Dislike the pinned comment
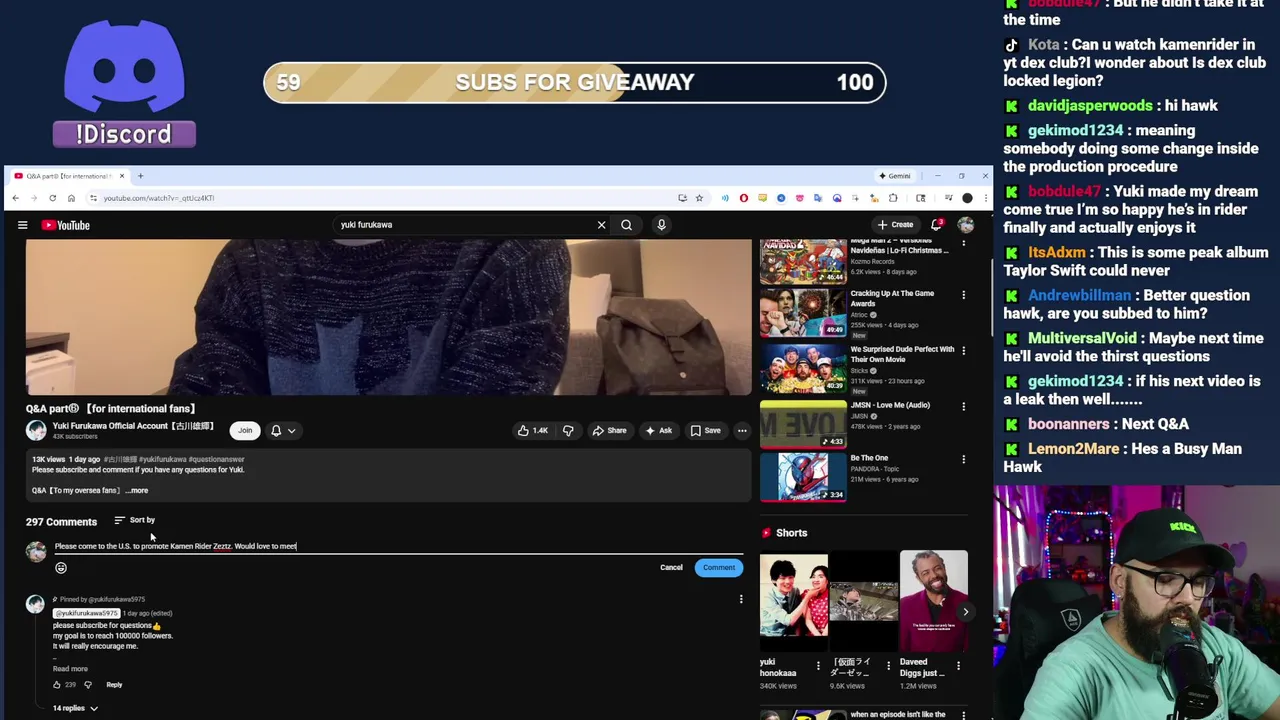 coord(87,685)
